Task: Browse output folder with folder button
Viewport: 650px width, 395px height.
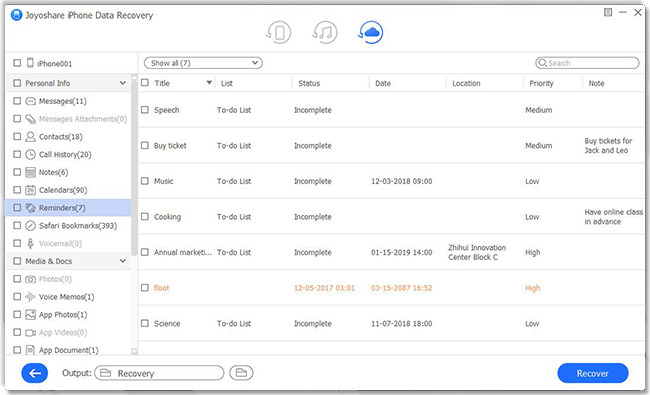Action: tap(241, 373)
